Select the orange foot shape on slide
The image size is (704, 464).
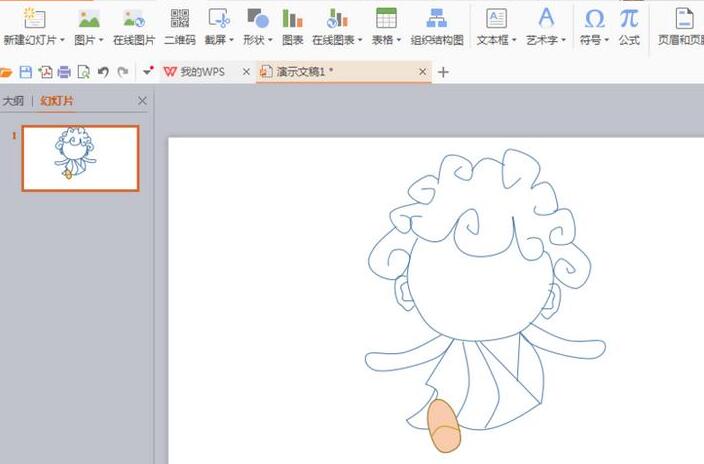(x=444, y=426)
